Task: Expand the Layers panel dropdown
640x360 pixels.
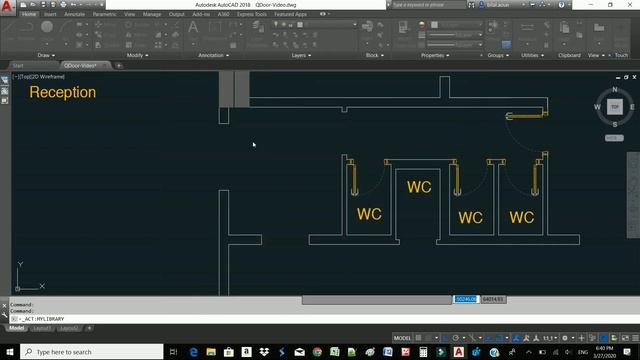Action: click(301, 55)
